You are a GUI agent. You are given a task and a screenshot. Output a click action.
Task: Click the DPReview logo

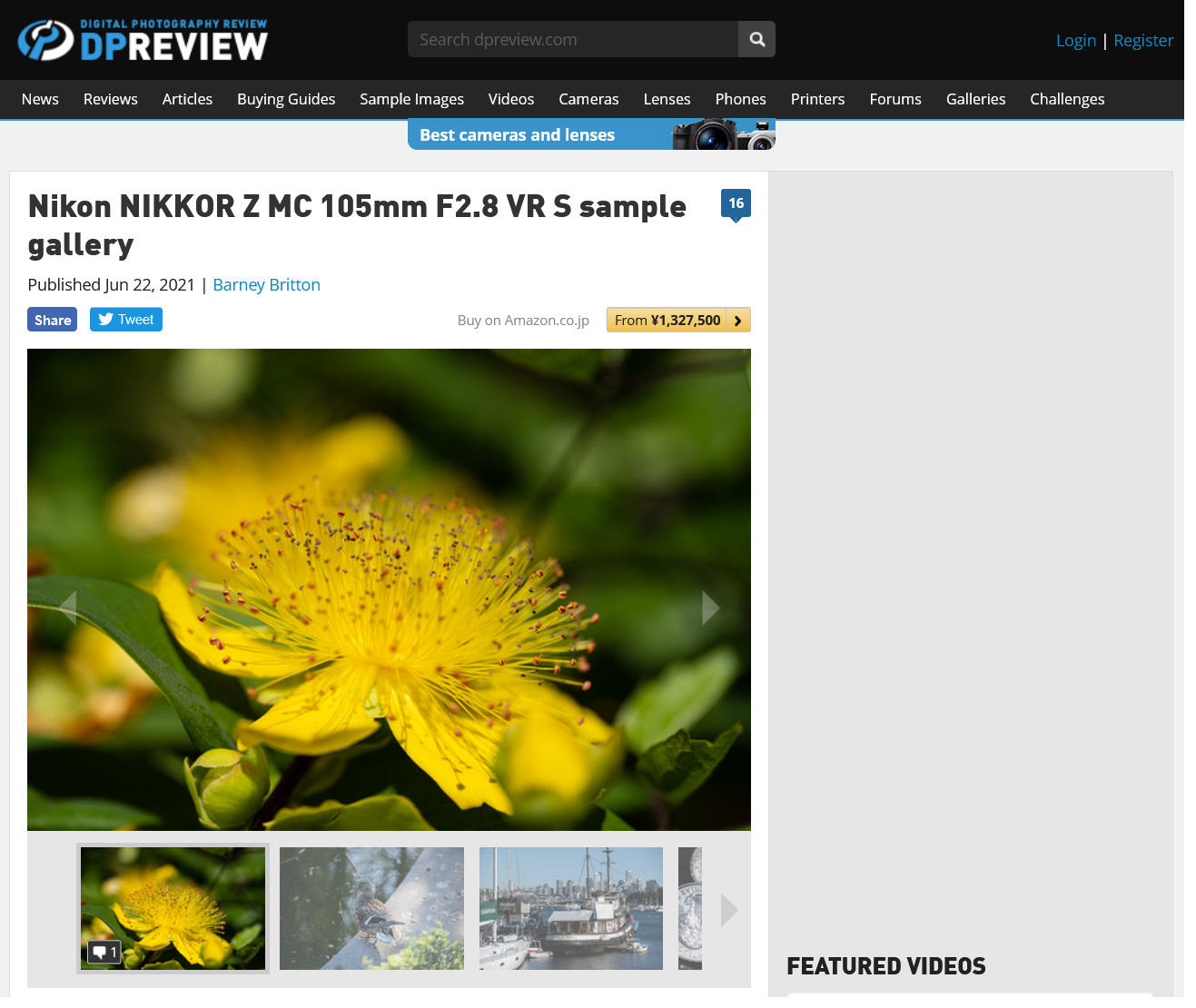tap(143, 40)
